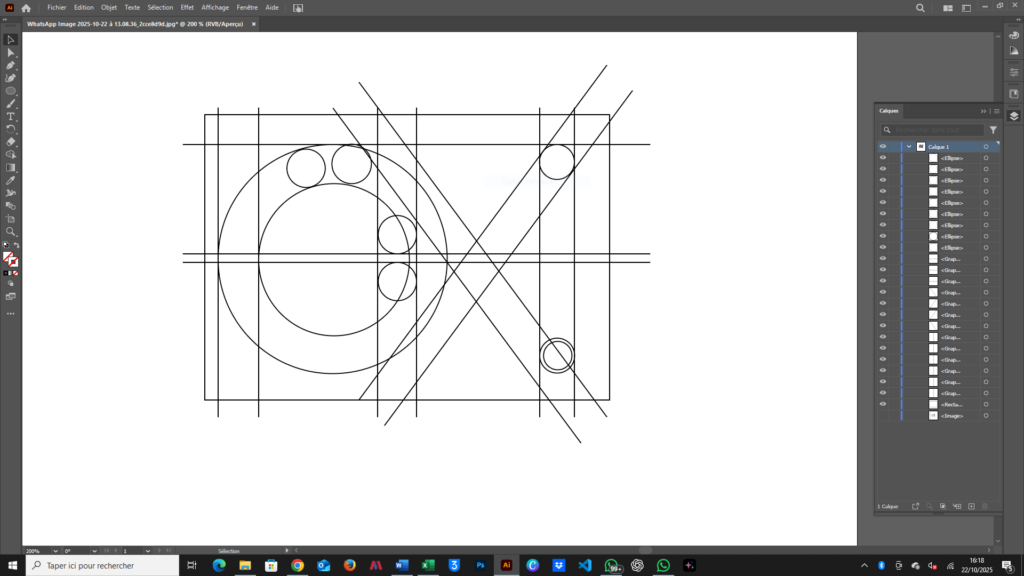1024x576 pixels.
Task: Hide Calque 1 layer with eye icon
Action: [x=883, y=146]
